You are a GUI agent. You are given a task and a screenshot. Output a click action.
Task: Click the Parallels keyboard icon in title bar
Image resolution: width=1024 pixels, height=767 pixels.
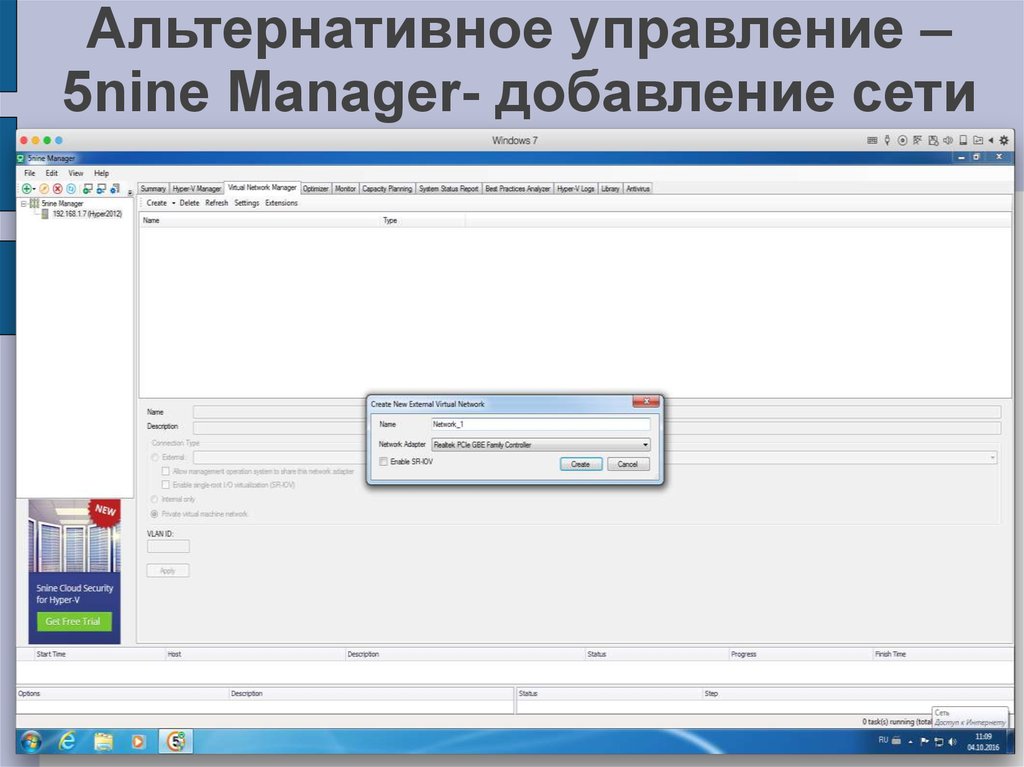[872, 140]
